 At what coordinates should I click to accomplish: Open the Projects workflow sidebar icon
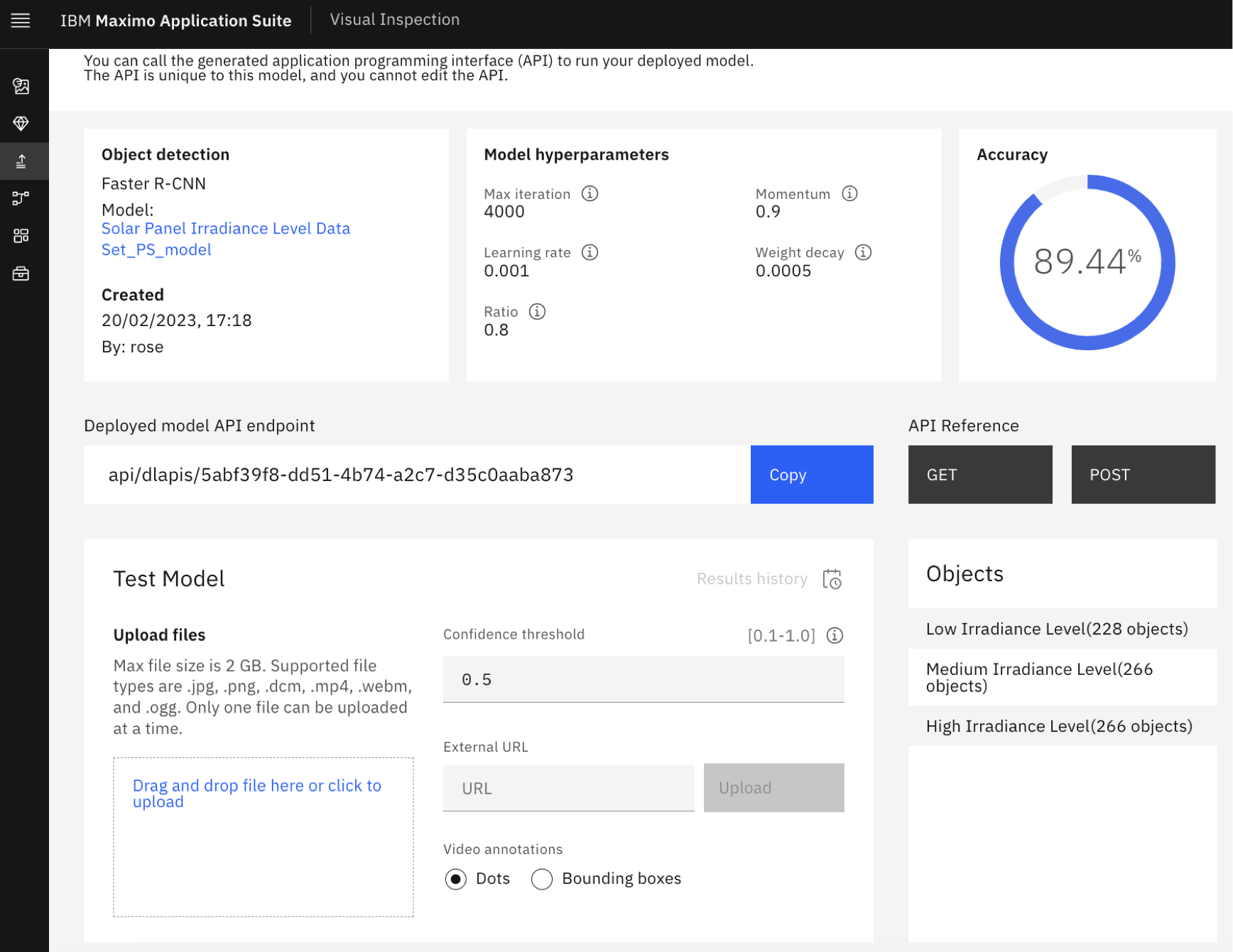point(21,198)
